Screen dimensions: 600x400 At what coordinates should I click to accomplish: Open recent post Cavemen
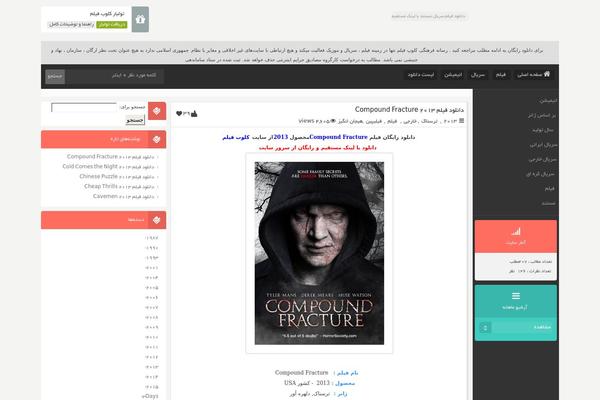point(124,196)
